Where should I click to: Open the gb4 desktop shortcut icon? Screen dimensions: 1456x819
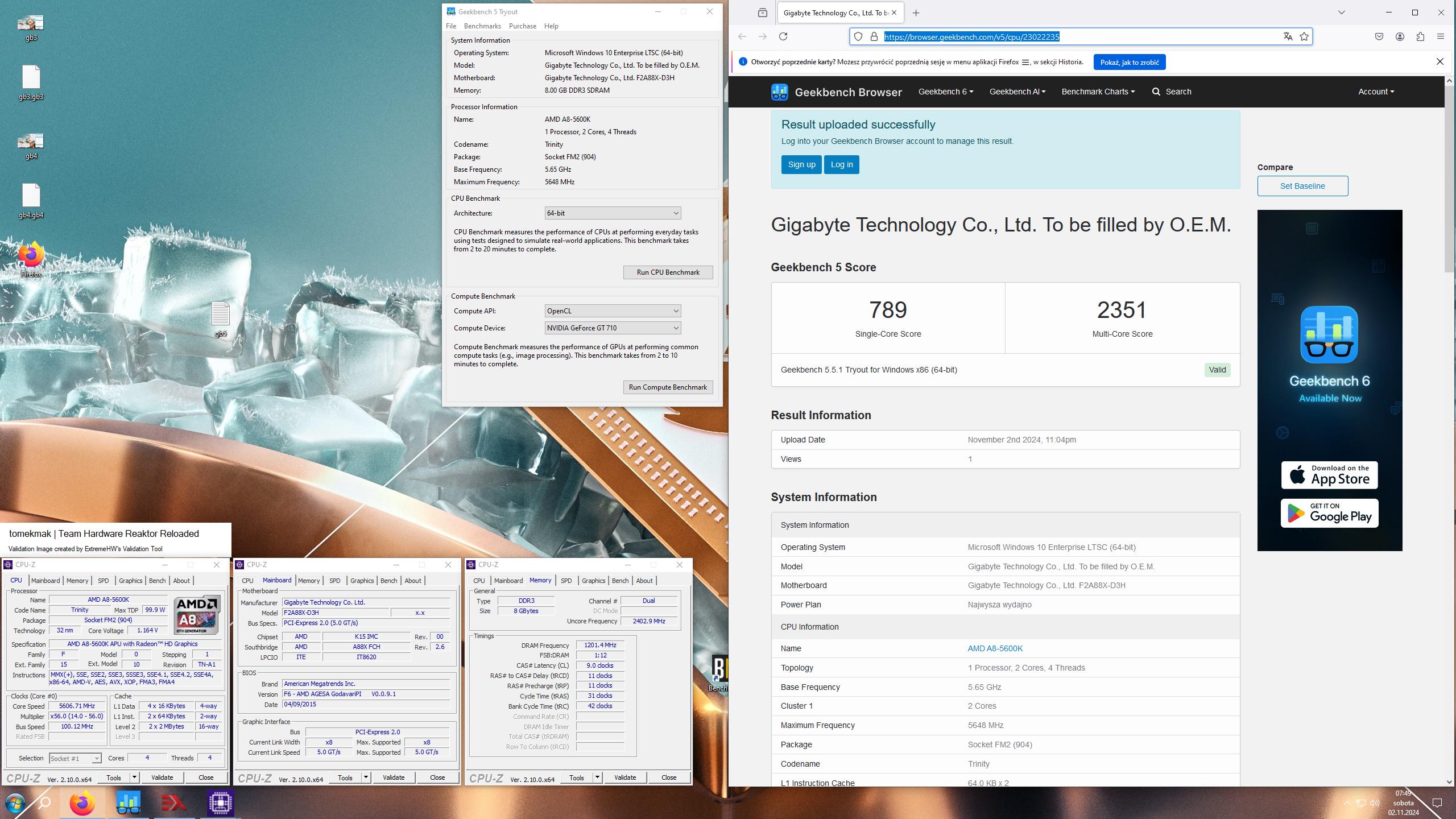tap(31, 146)
